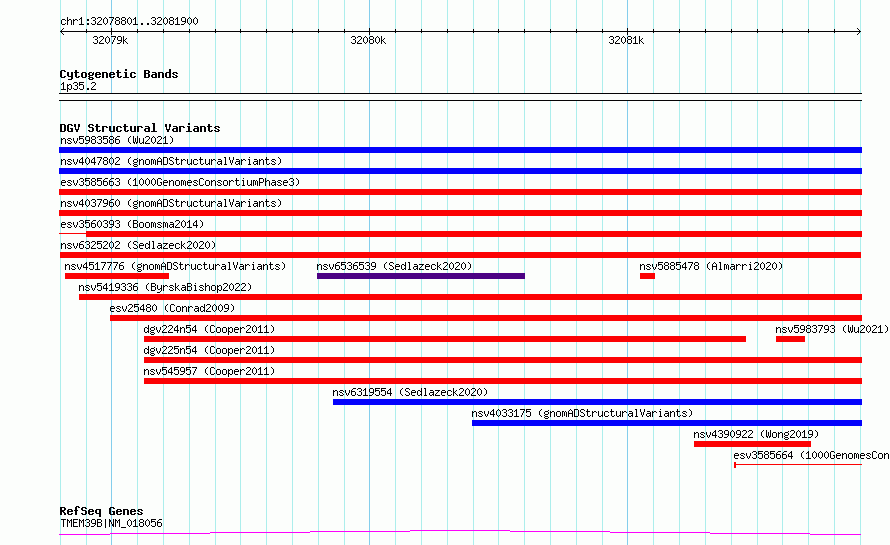Open nsv4047802 (gnomADStructuralVariants) label
The height and width of the screenshot is (545, 890).
pyautogui.click(x=171, y=161)
